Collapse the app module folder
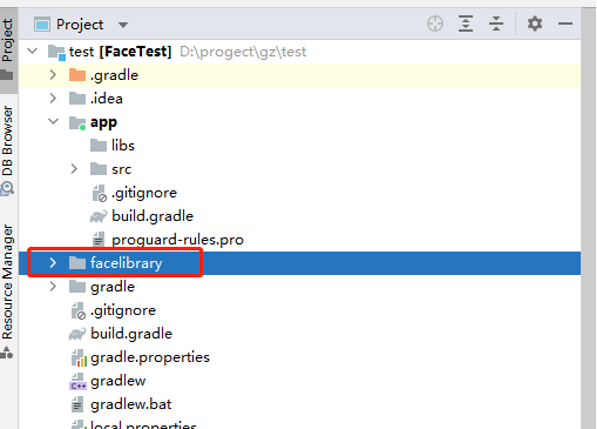This screenshot has width=597, height=429. tap(53, 122)
